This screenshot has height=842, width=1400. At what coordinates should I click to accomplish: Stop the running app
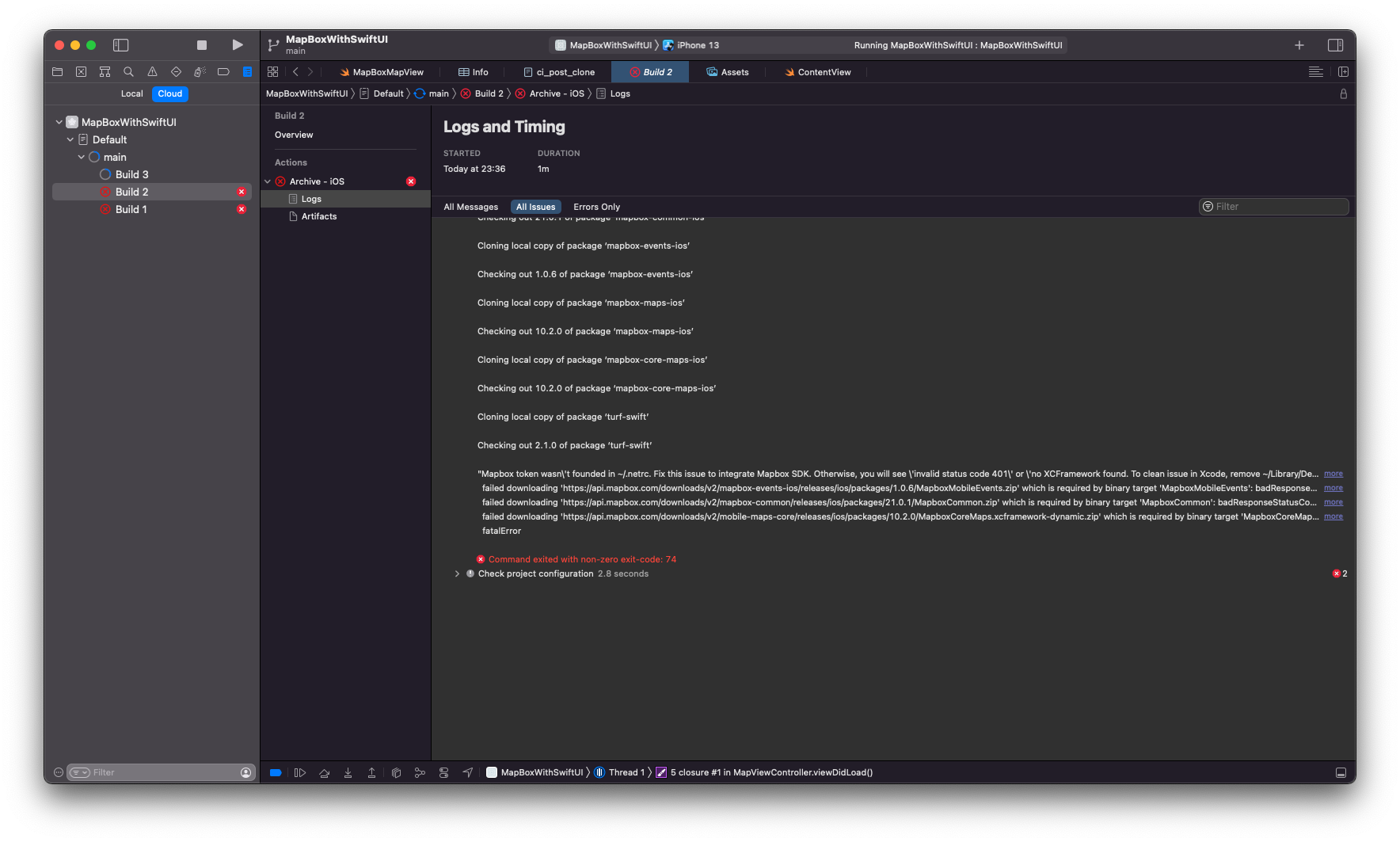pyautogui.click(x=202, y=45)
